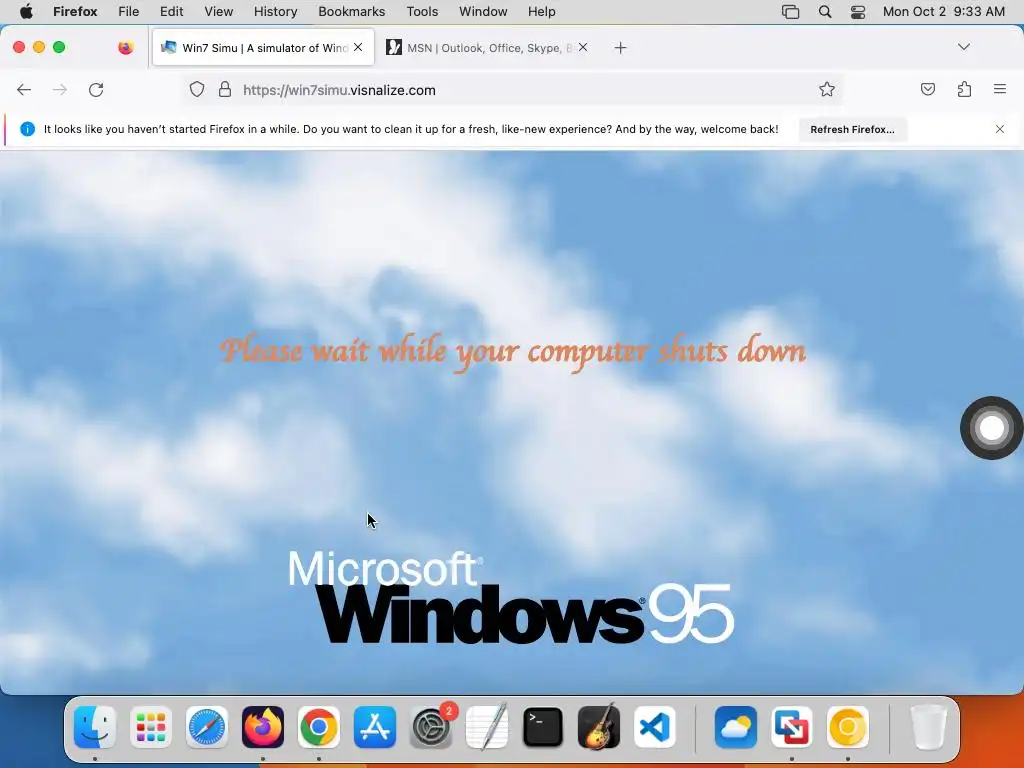Bookmark this page with the star
1024x768 pixels.
click(x=827, y=89)
